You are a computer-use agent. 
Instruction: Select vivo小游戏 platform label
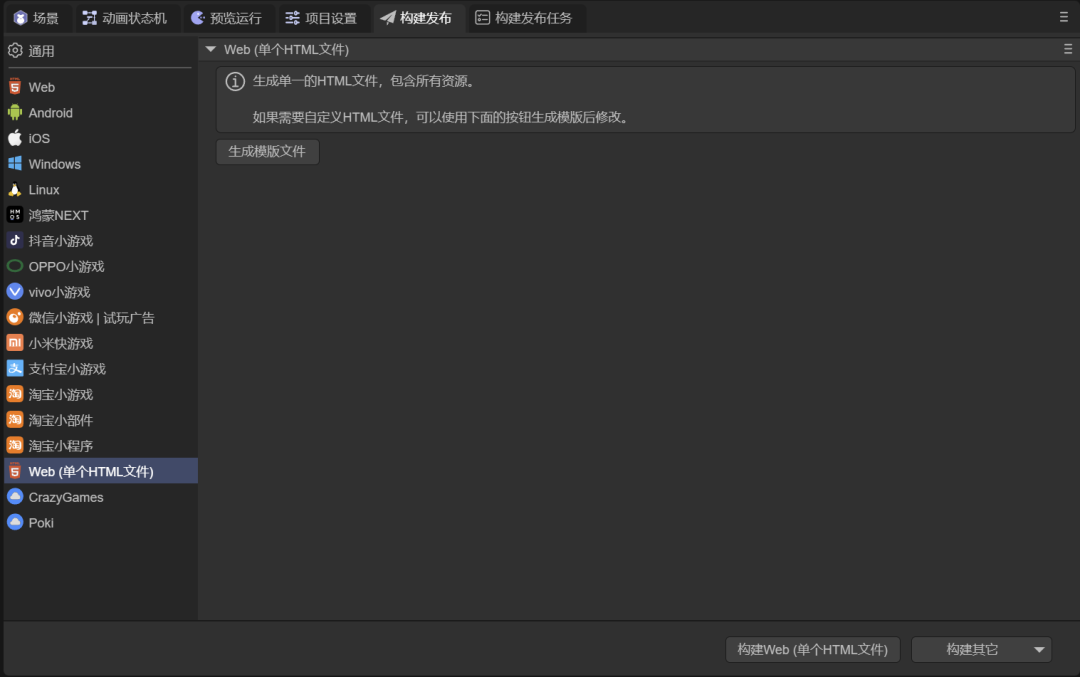coord(59,292)
